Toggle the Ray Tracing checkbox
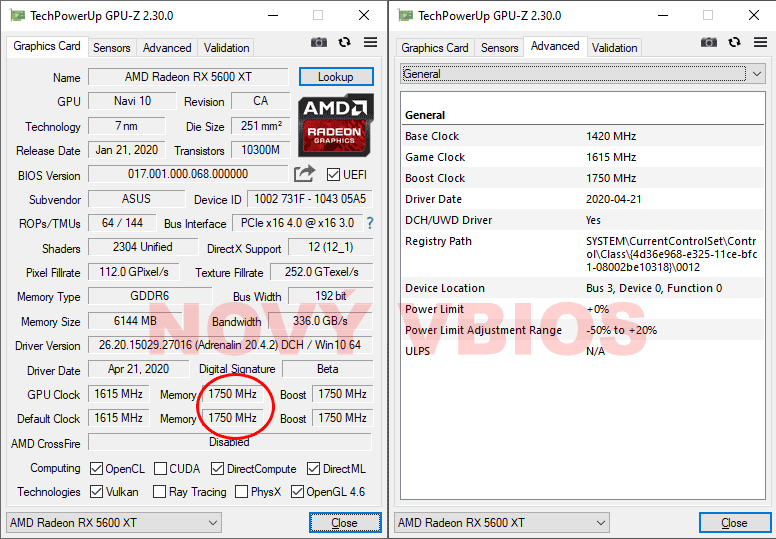Viewport: 776px width, 539px height. [x=159, y=491]
